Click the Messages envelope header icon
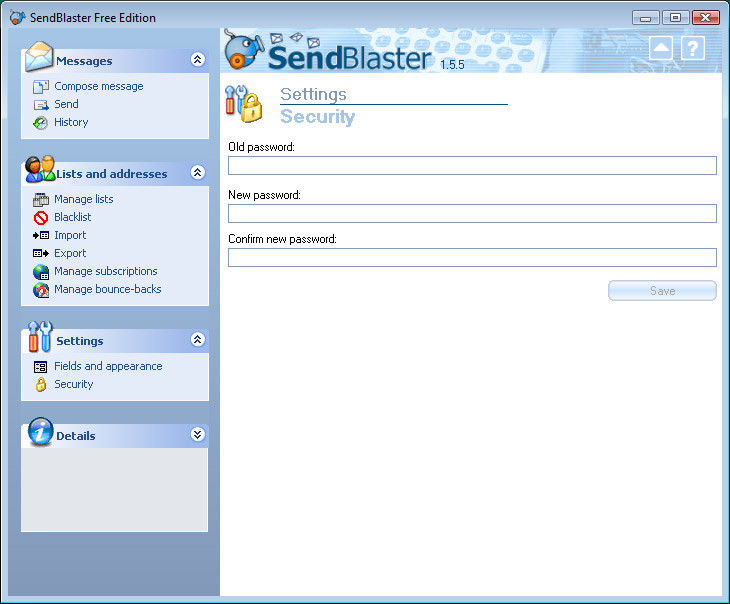Screen dimensions: 730x604 pos(39,56)
